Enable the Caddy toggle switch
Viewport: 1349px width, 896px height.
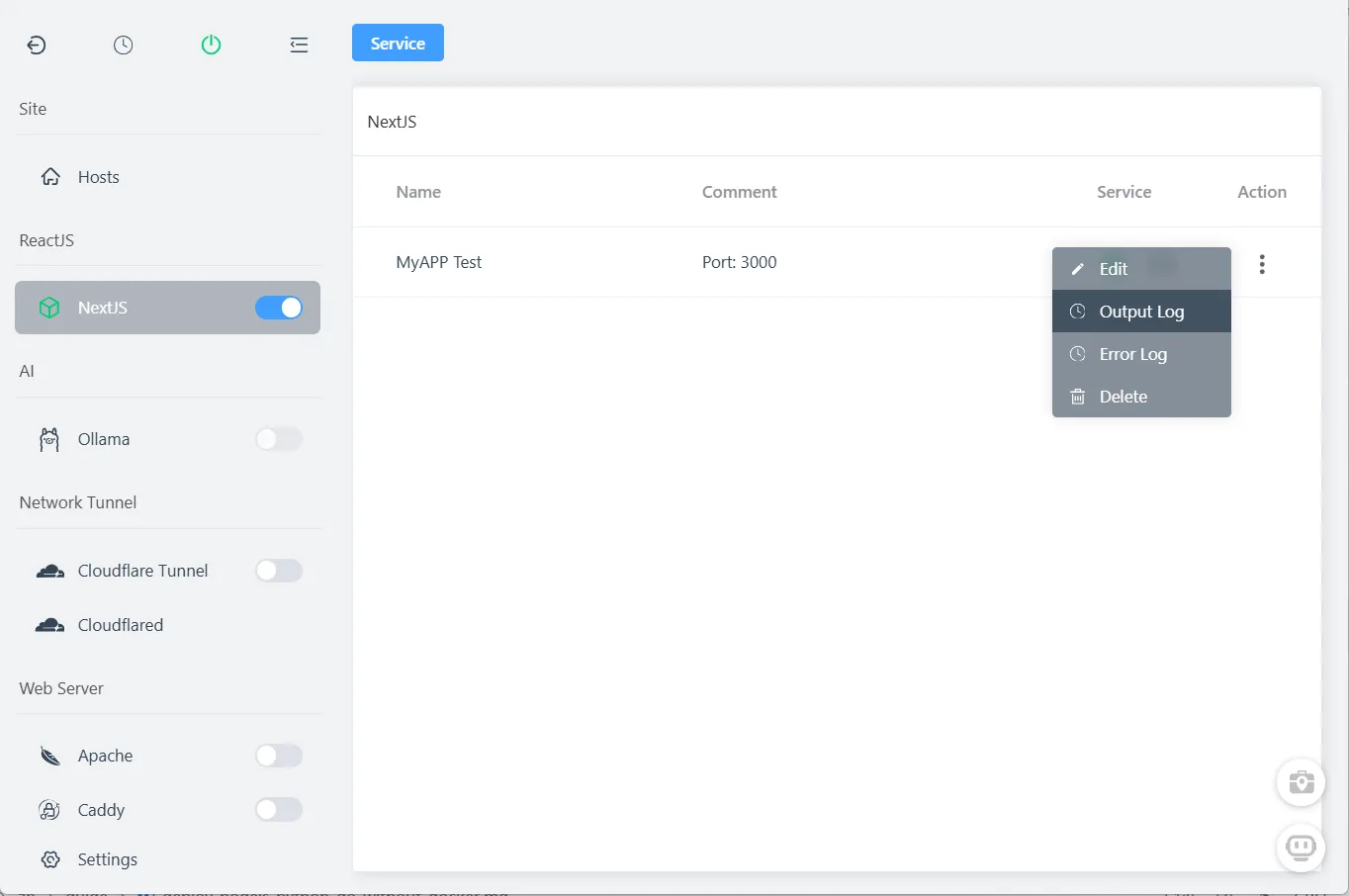coord(279,810)
